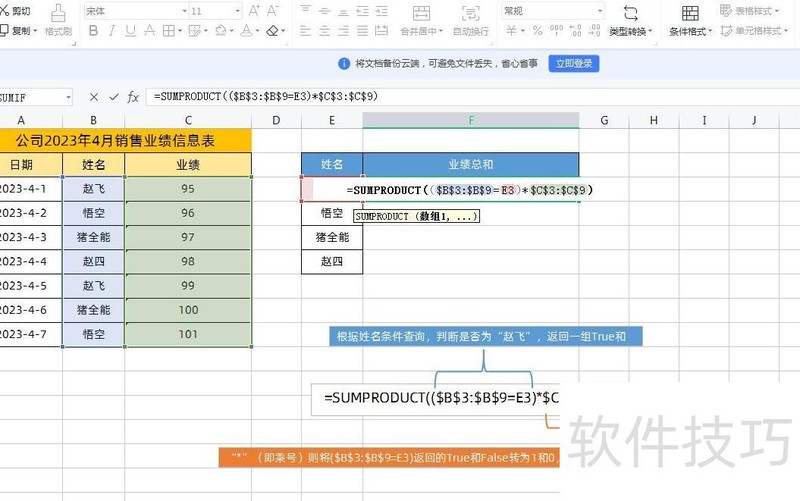The width and height of the screenshot is (800, 501).
Task: Open the Font name 宋体 dropdown
Action: 184,11
